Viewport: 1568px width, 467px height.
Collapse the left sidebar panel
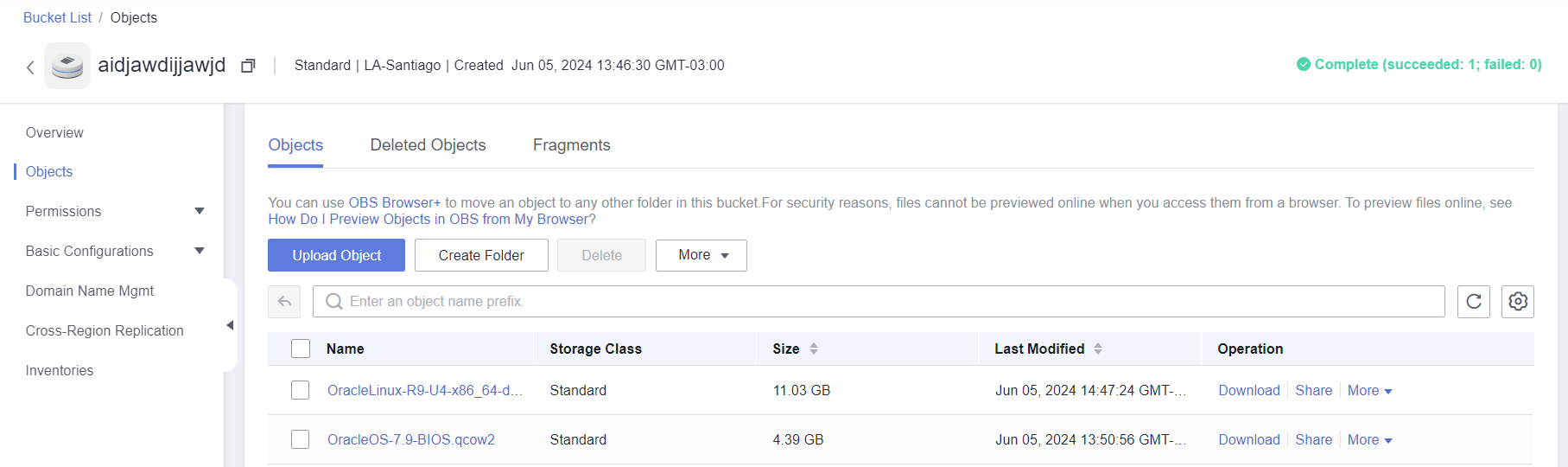(230, 325)
